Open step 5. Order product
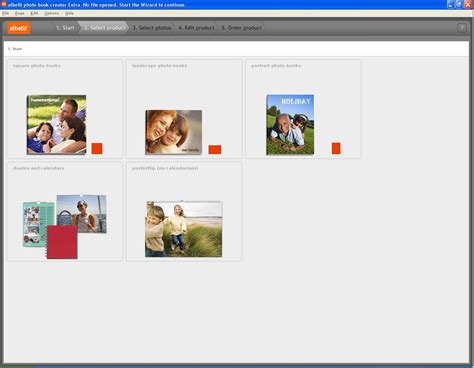 click(242, 28)
